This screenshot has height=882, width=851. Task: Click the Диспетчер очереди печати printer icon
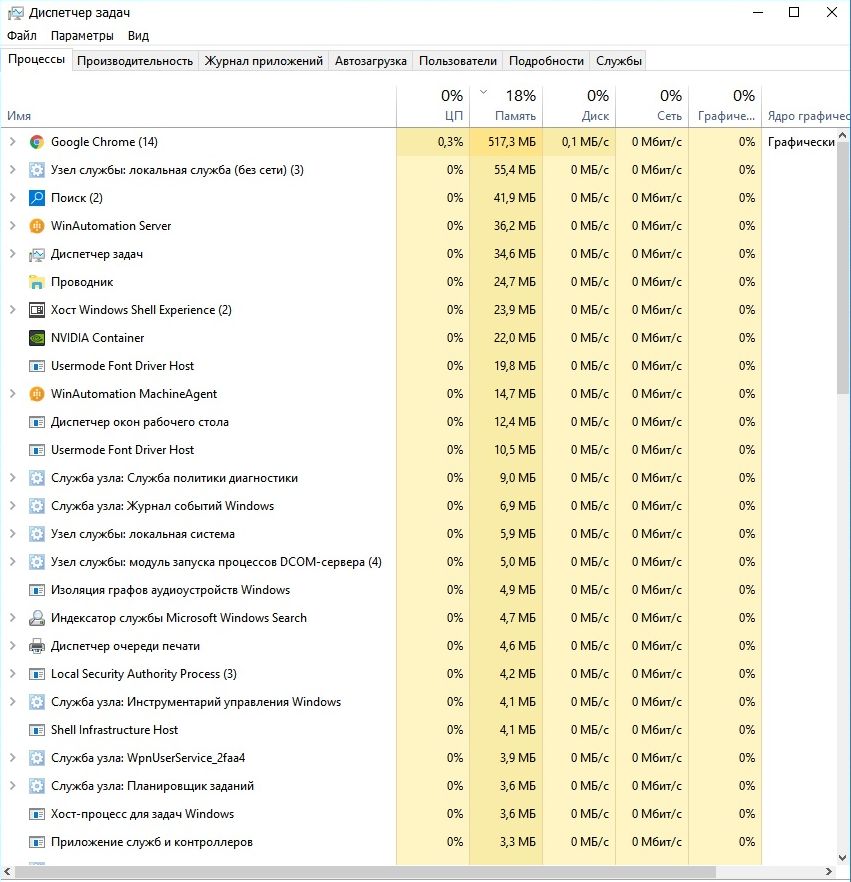[37, 646]
